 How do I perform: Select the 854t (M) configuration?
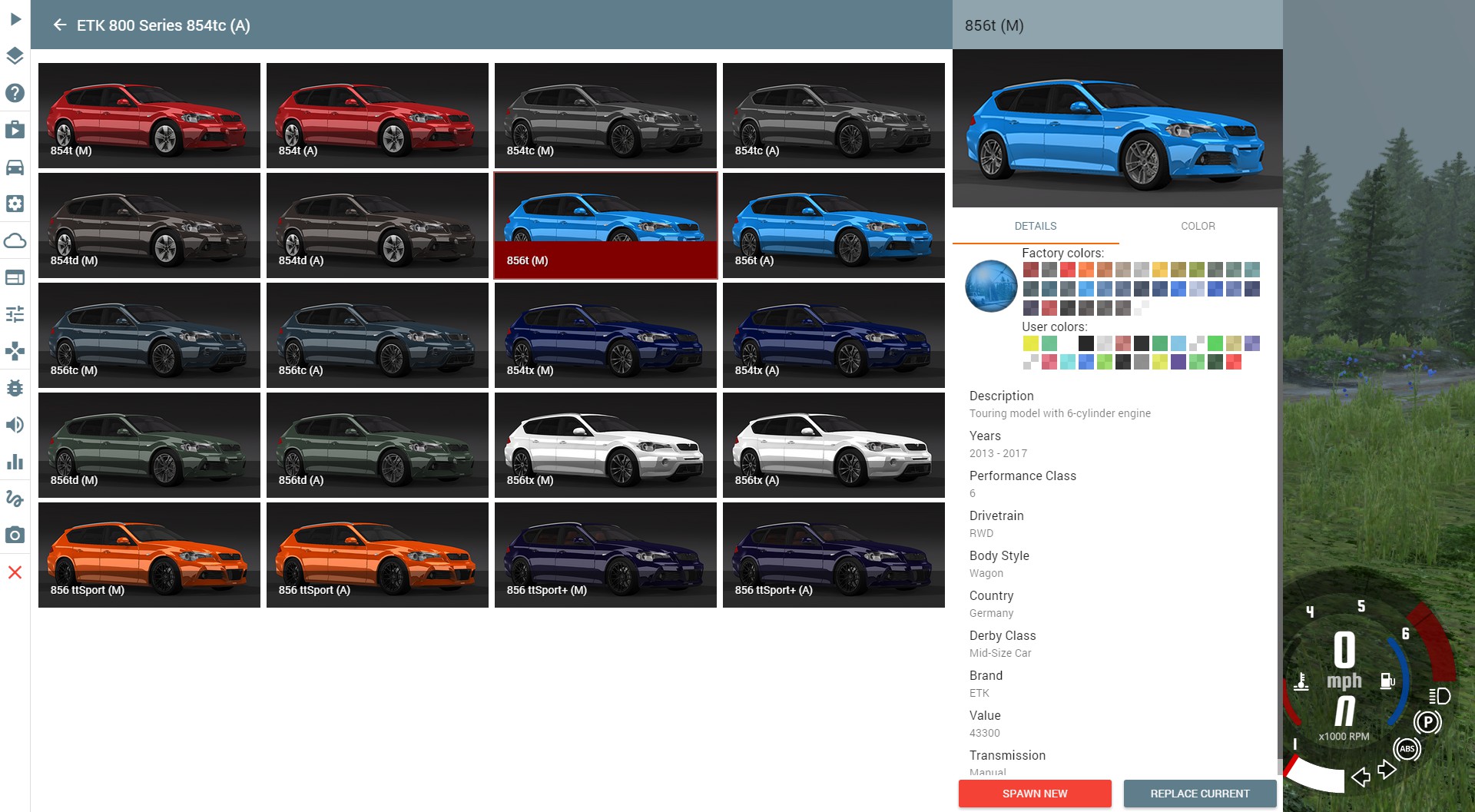coord(149,115)
